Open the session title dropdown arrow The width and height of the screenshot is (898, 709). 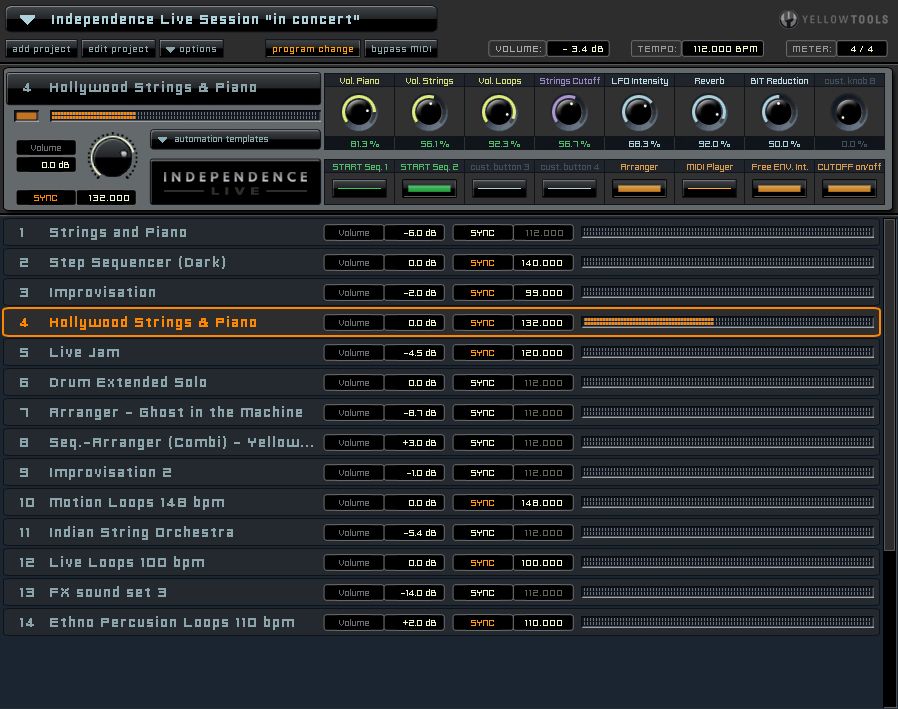(27, 20)
